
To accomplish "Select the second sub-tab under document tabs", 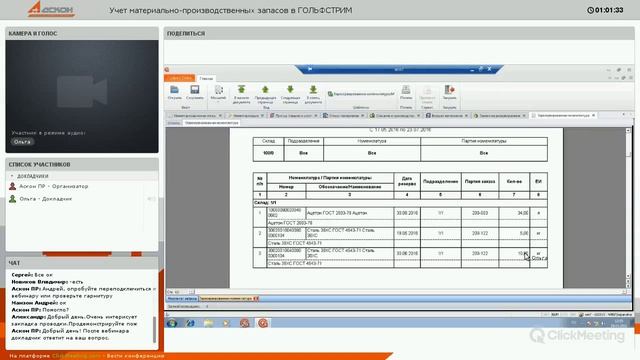I will pos(211,123).
